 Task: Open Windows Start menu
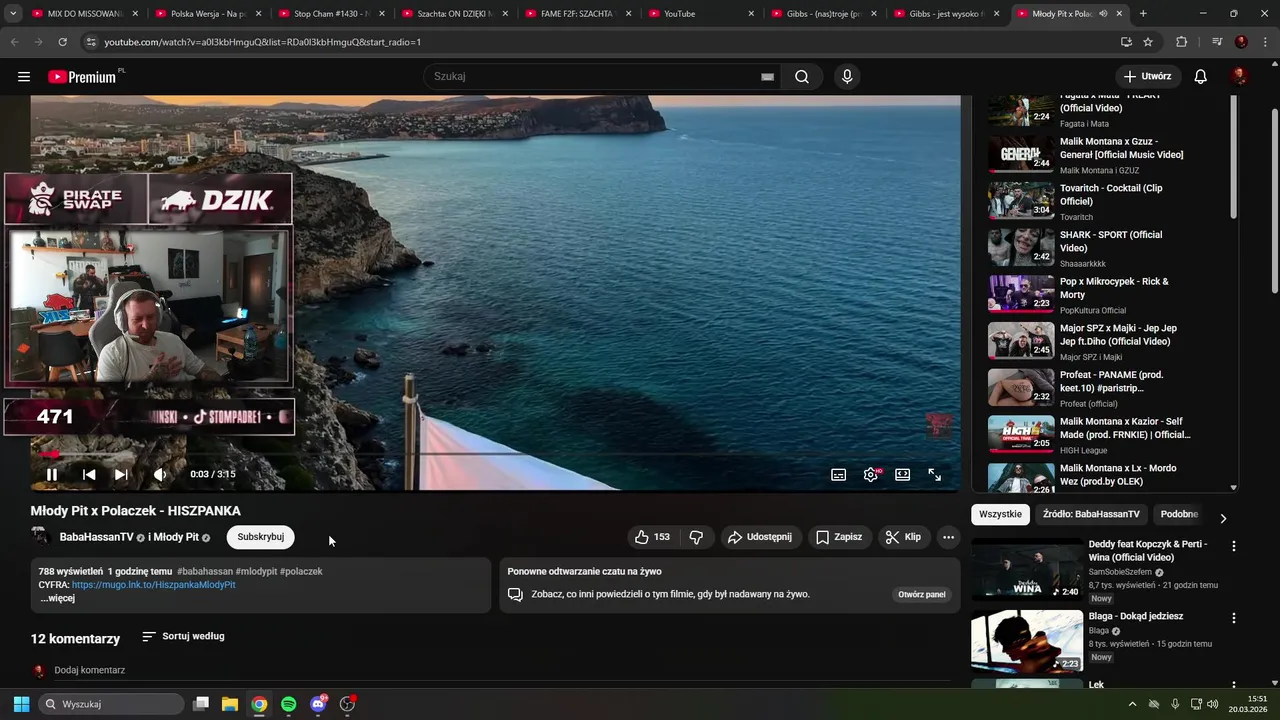[21, 704]
